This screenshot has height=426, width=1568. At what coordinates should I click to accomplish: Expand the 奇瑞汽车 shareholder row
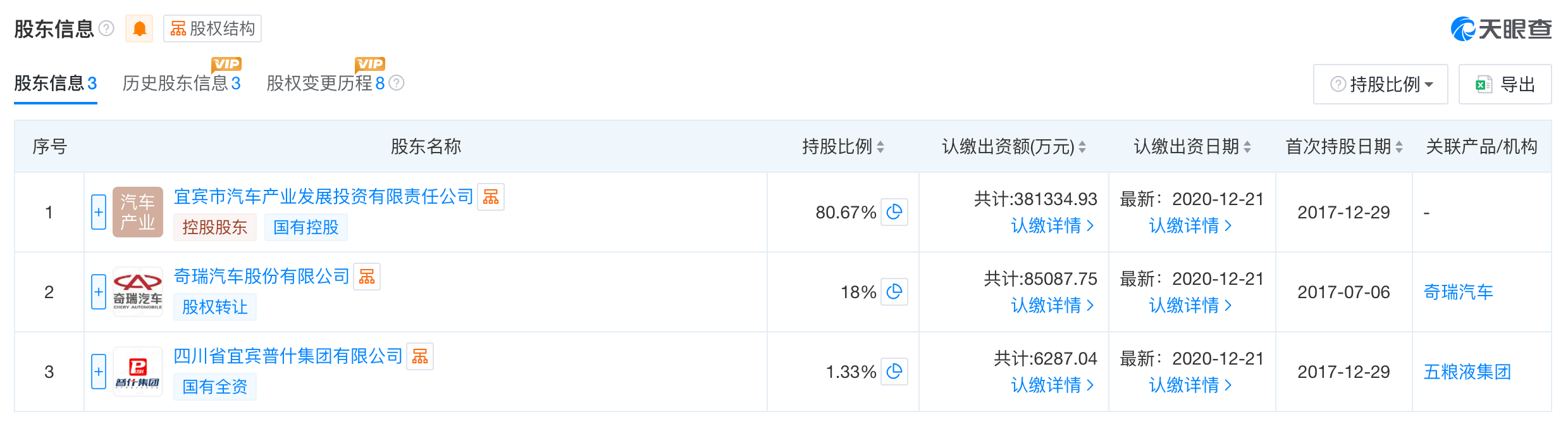[x=99, y=292]
